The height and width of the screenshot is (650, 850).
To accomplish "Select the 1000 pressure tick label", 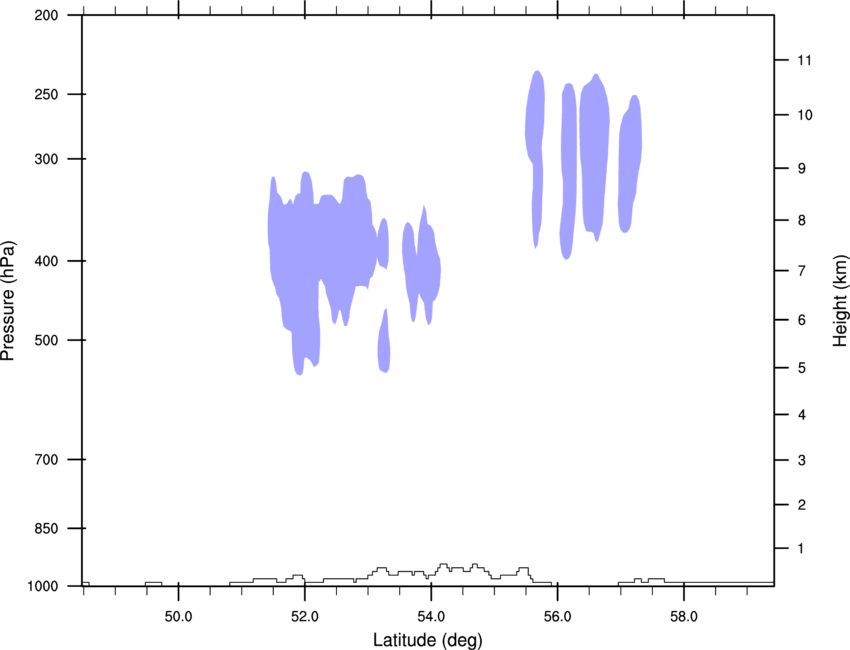I will click(x=42, y=586).
